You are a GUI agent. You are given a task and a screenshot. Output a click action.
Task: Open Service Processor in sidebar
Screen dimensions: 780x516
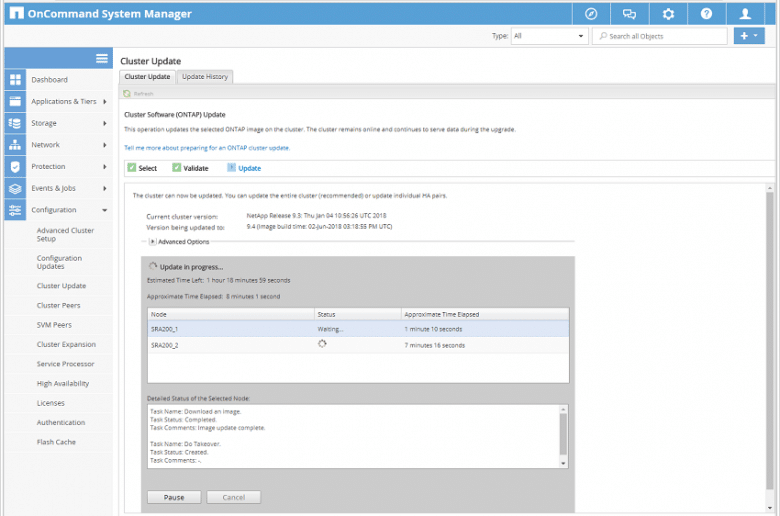coord(65,364)
